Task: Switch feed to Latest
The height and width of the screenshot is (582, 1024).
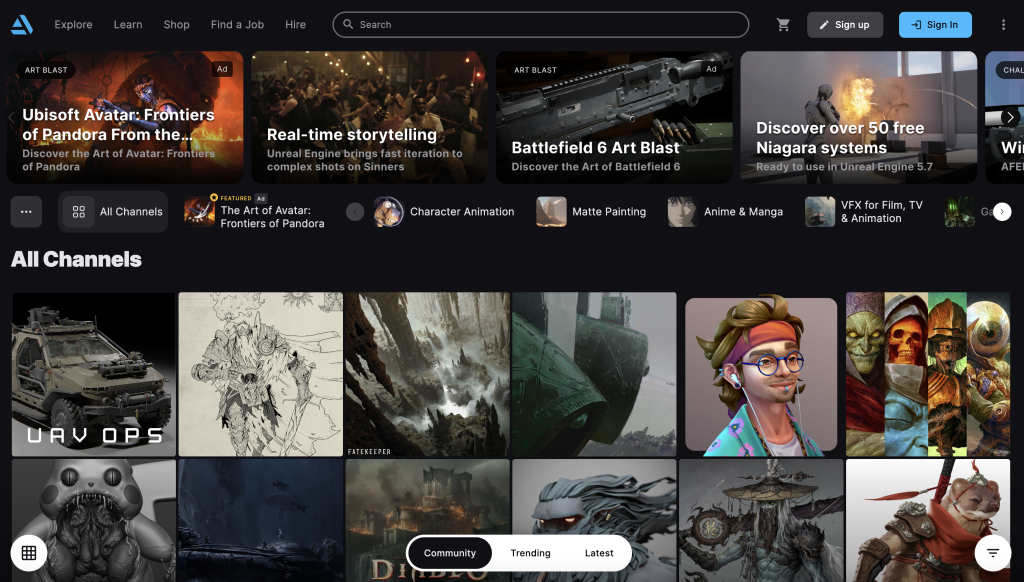Action: 599,552
